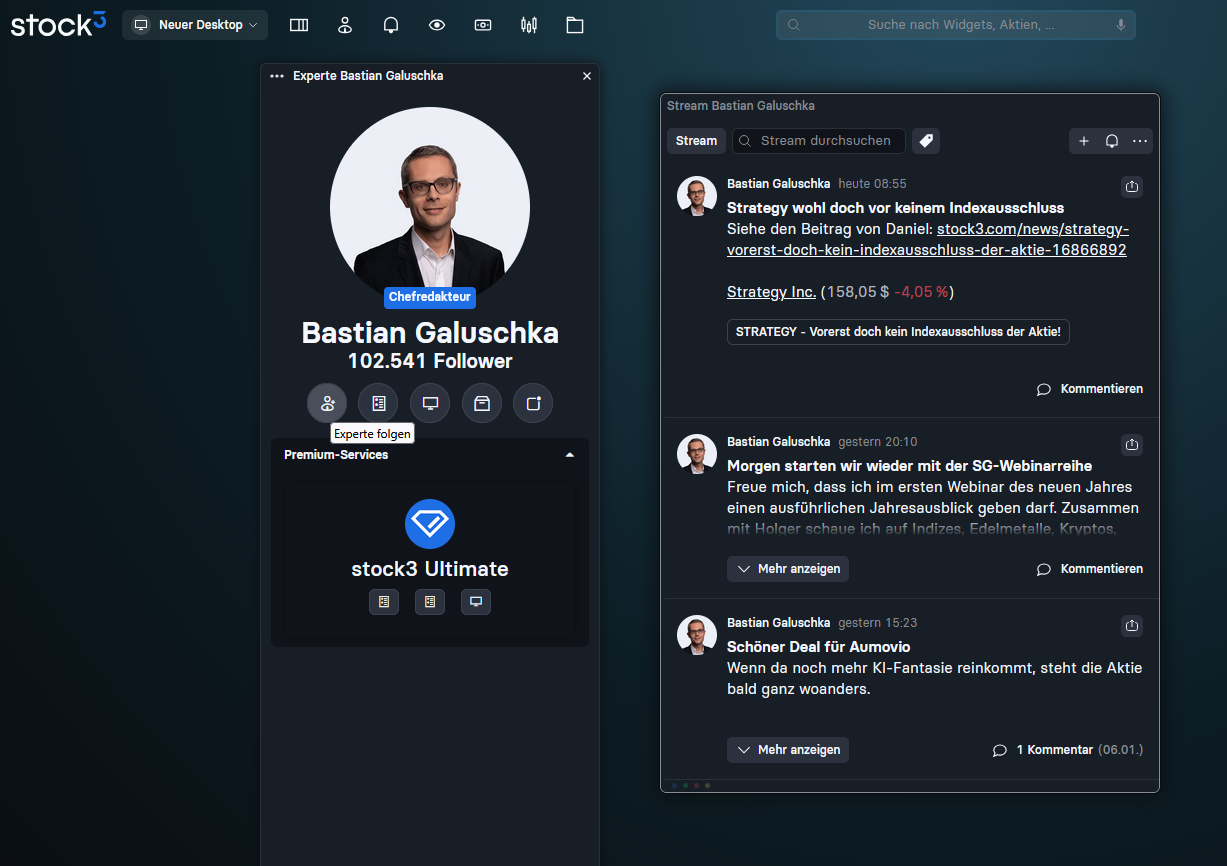Click the top search field for widgets and stocks
This screenshot has width=1227, height=866.
point(955,25)
